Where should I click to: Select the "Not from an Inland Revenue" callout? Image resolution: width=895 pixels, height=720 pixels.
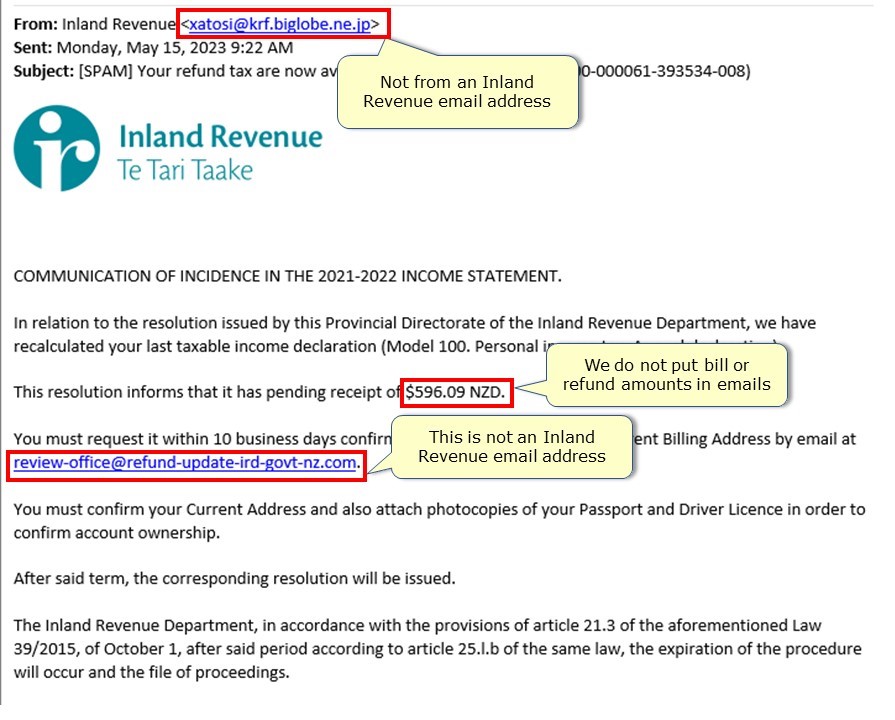point(456,91)
